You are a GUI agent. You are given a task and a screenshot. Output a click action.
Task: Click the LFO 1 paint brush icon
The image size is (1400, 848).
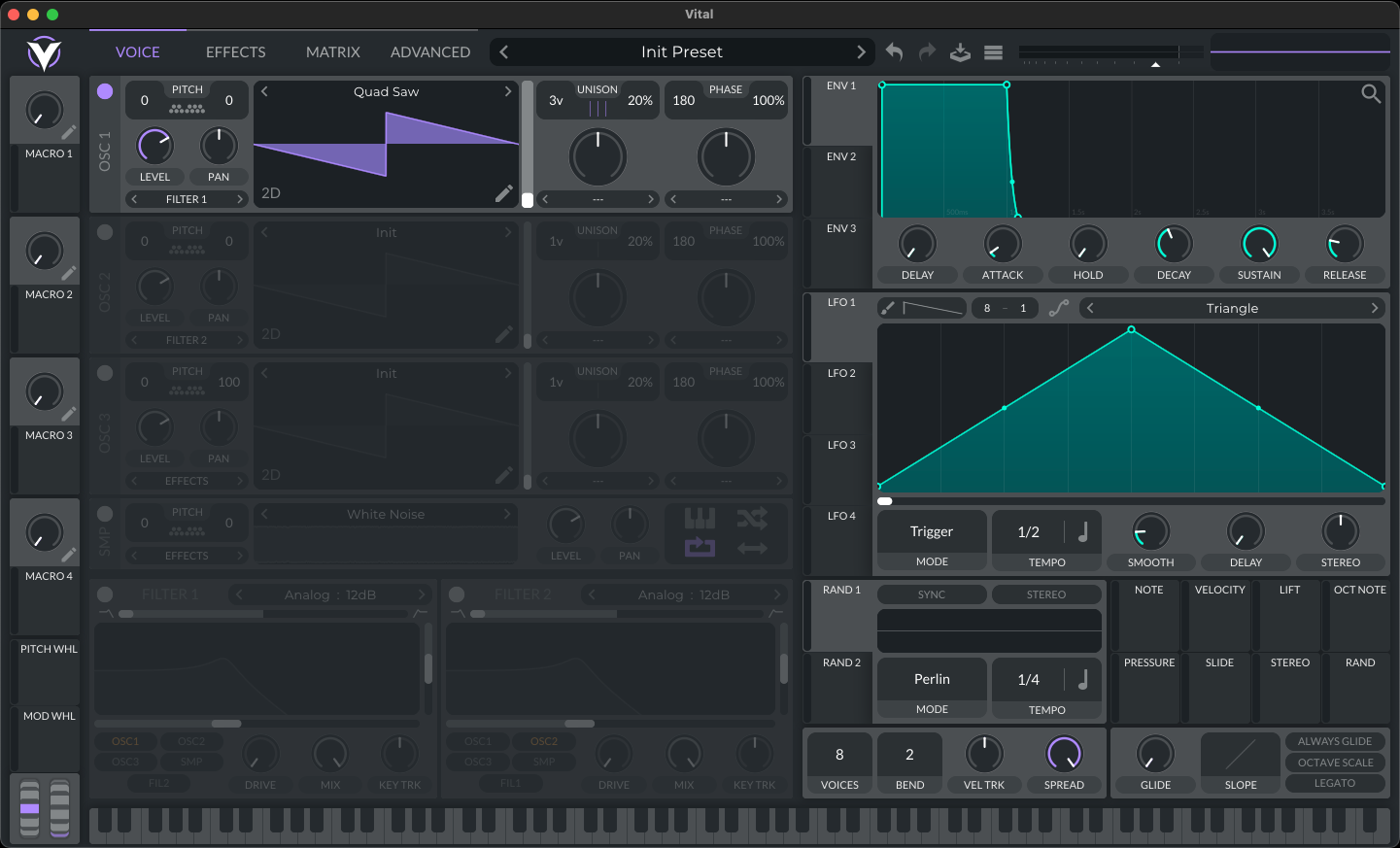tap(888, 308)
